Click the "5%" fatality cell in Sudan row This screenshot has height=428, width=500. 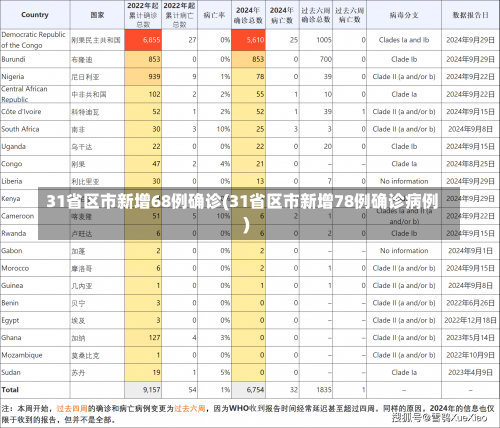(214, 372)
